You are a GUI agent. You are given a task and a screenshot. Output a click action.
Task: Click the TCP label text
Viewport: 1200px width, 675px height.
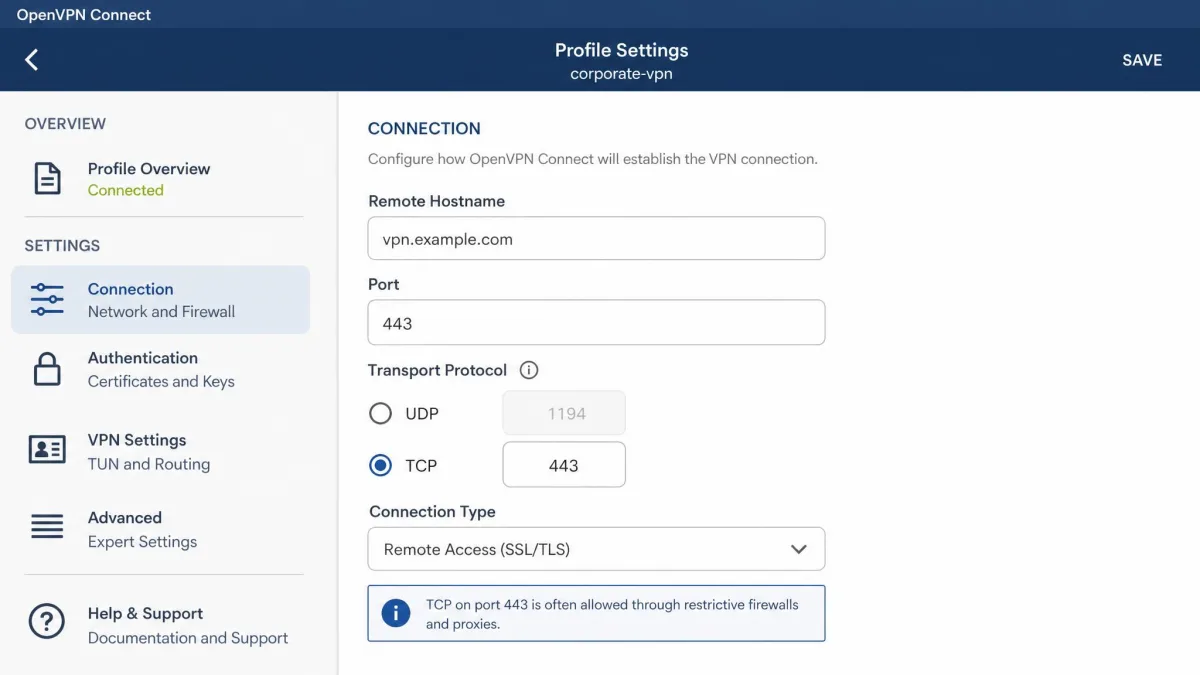click(x=421, y=465)
